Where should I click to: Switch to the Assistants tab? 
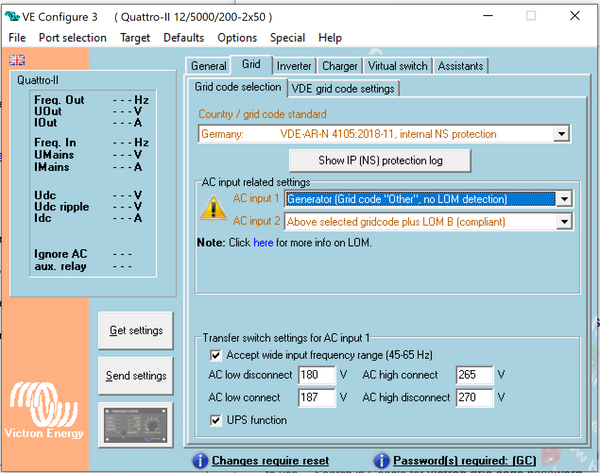pos(460,66)
